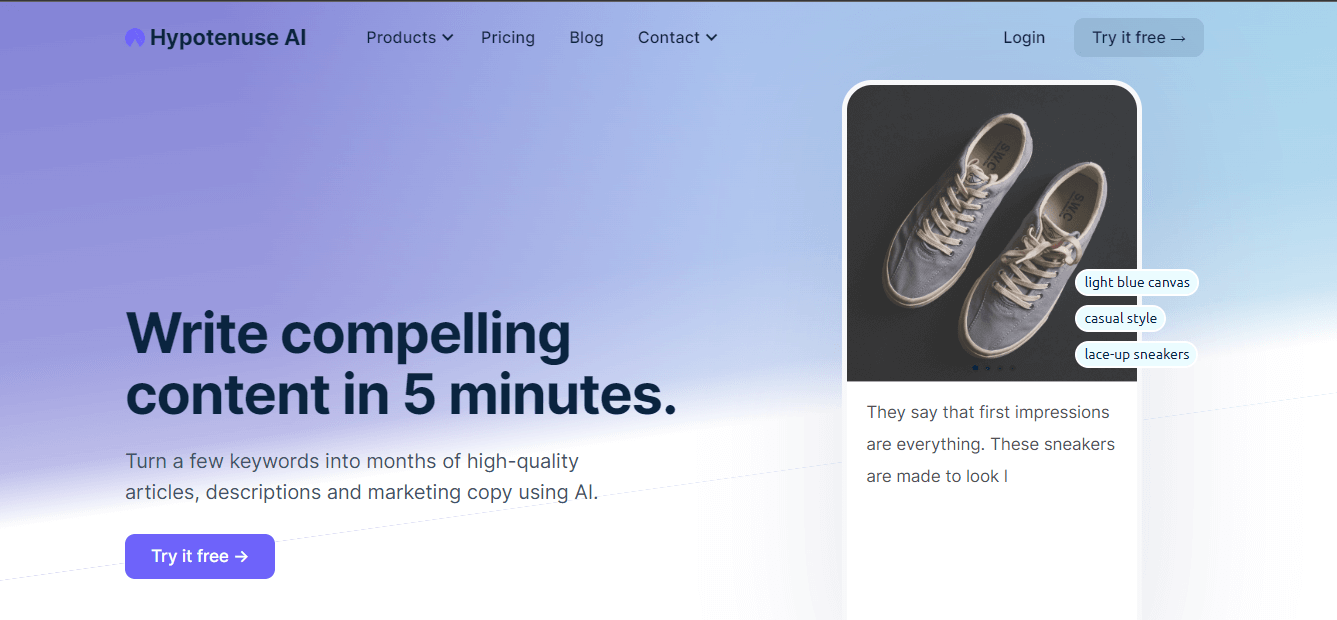Click the arrow in the navigation Try it free button

point(1178,38)
